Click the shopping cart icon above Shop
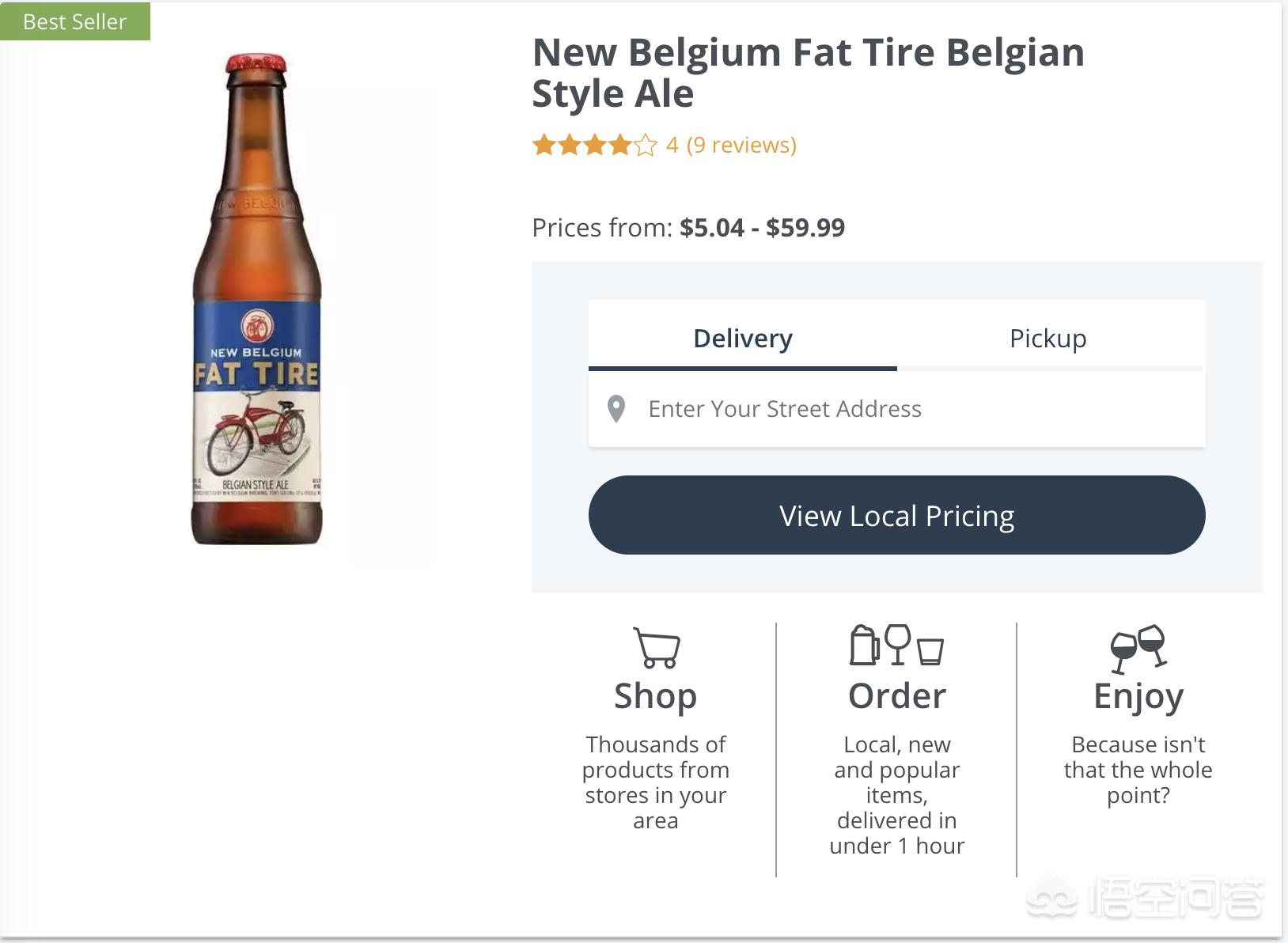1288x943 pixels. pyautogui.click(x=657, y=647)
